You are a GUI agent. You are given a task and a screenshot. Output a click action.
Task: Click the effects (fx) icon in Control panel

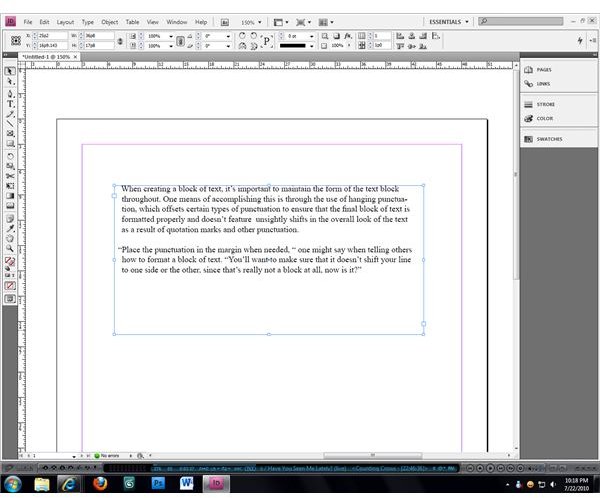(347, 36)
